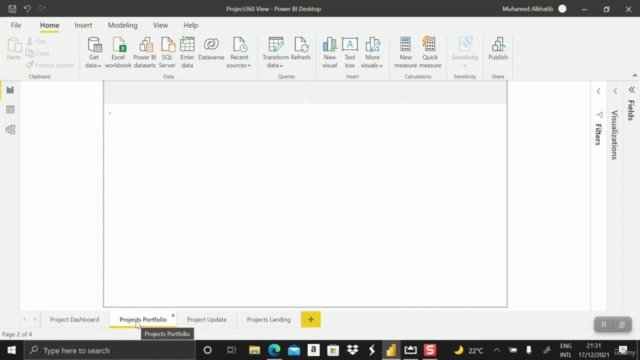This screenshot has height=360, width=640.
Task: Open the Help ribbon tab
Action: pos(191,25)
